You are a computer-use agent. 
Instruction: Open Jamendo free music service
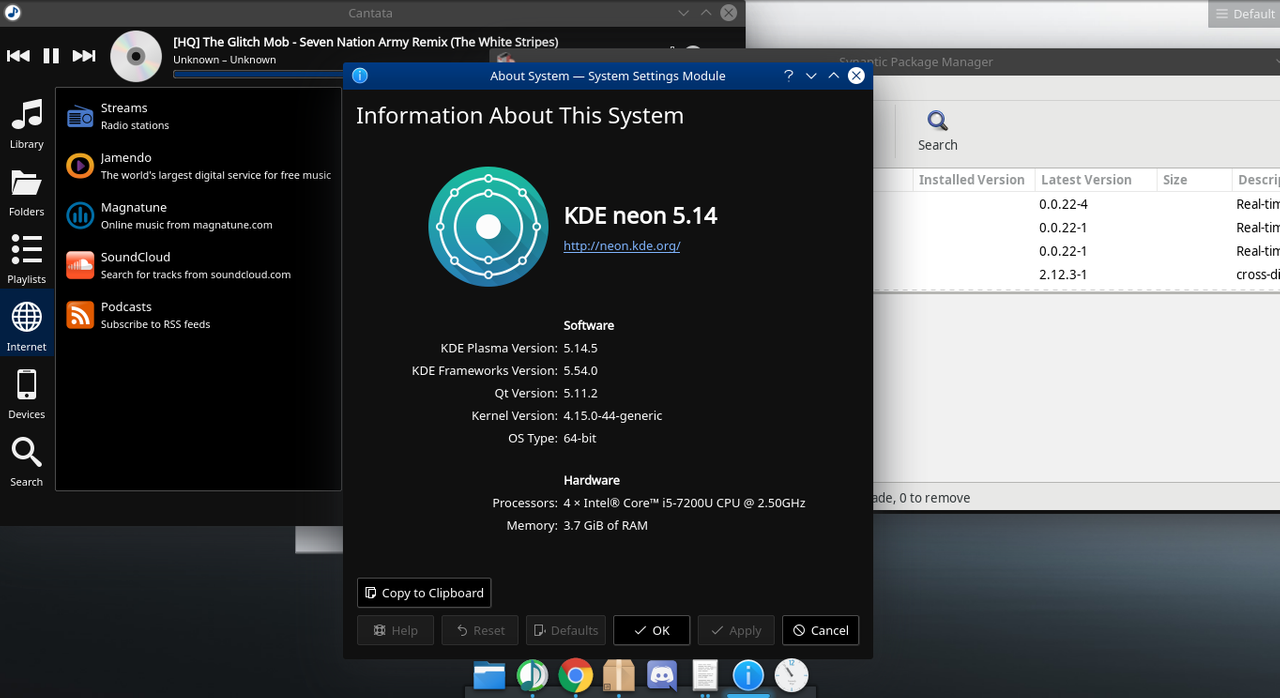(x=198, y=166)
